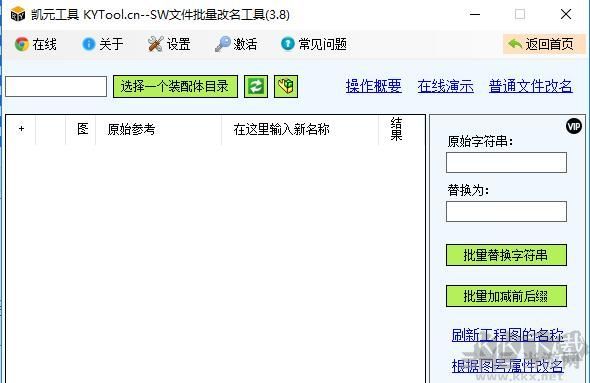590x383 pixels.
Task: Open the 关于 about menu
Action: [102, 44]
